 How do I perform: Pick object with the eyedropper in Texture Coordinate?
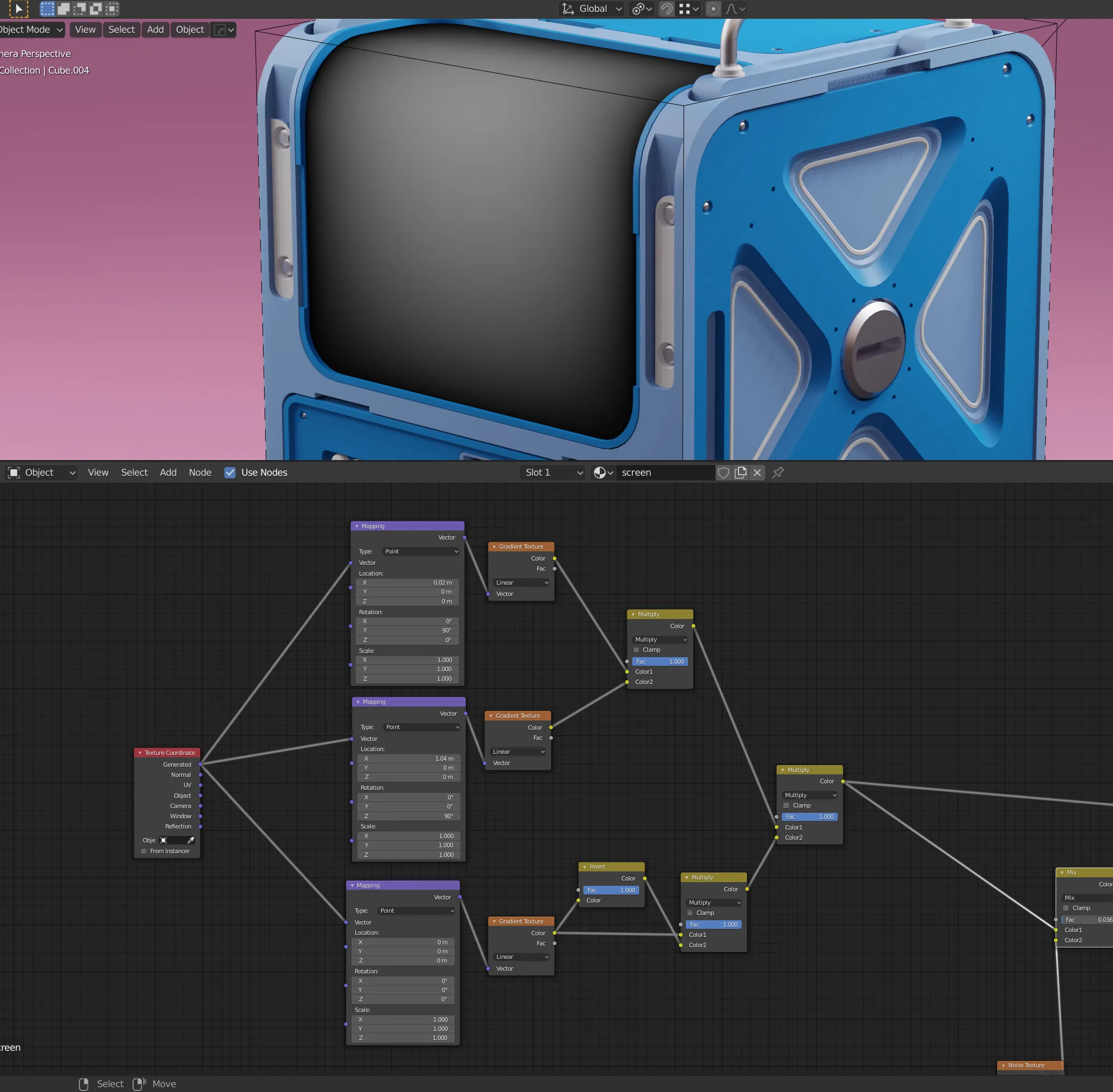point(191,840)
